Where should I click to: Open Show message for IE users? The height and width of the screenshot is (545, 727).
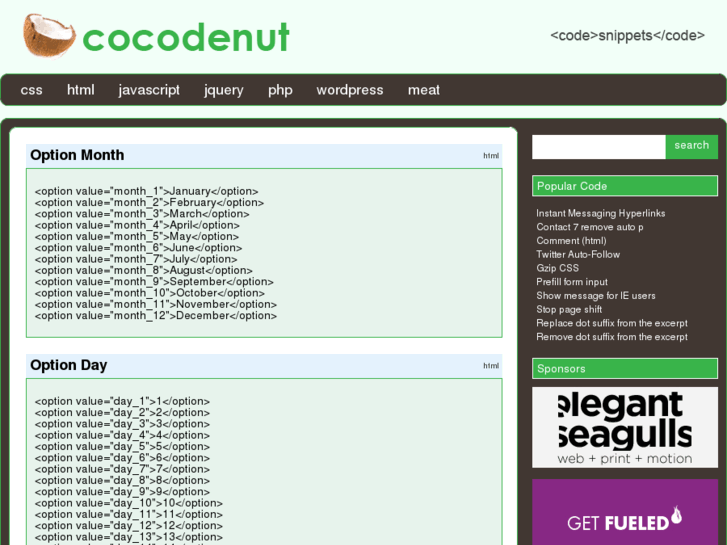pyautogui.click(x=596, y=296)
